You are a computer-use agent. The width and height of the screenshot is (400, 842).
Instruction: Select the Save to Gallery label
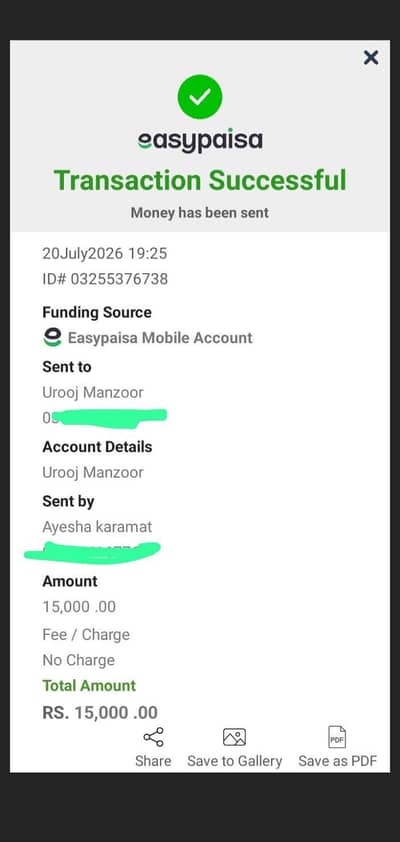pyautogui.click(x=235, y=761)
